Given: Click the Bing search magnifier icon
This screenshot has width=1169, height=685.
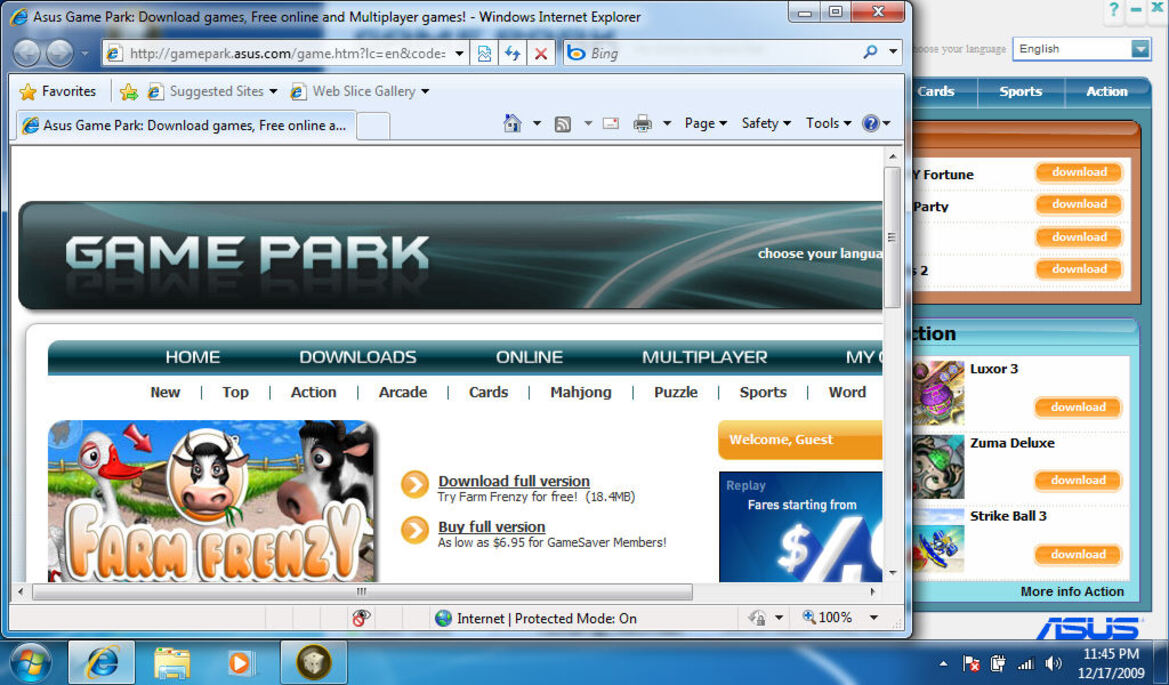Looking at the screenshot, I should (870, 52).
